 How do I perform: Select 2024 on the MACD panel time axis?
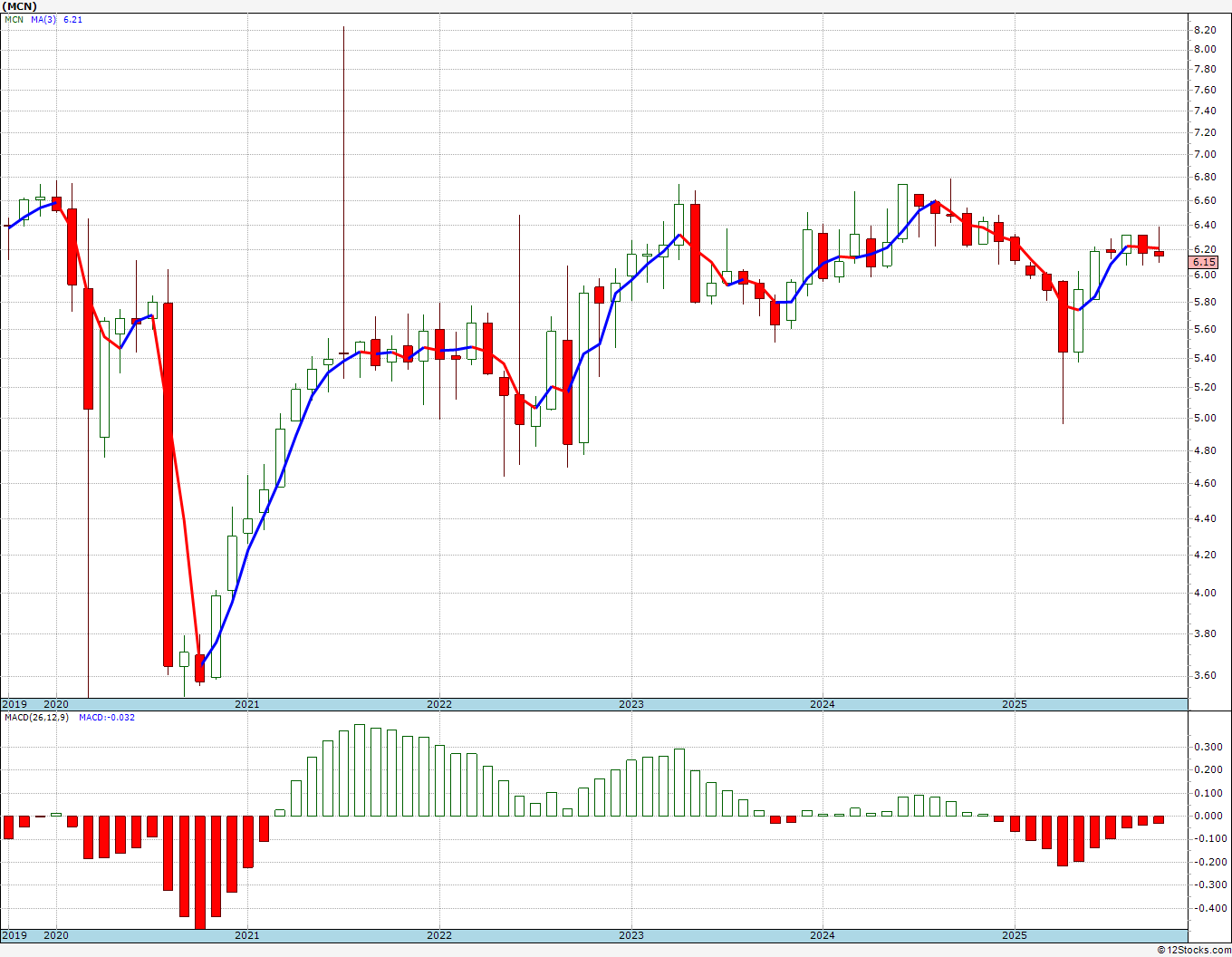(x=823, y=935)
